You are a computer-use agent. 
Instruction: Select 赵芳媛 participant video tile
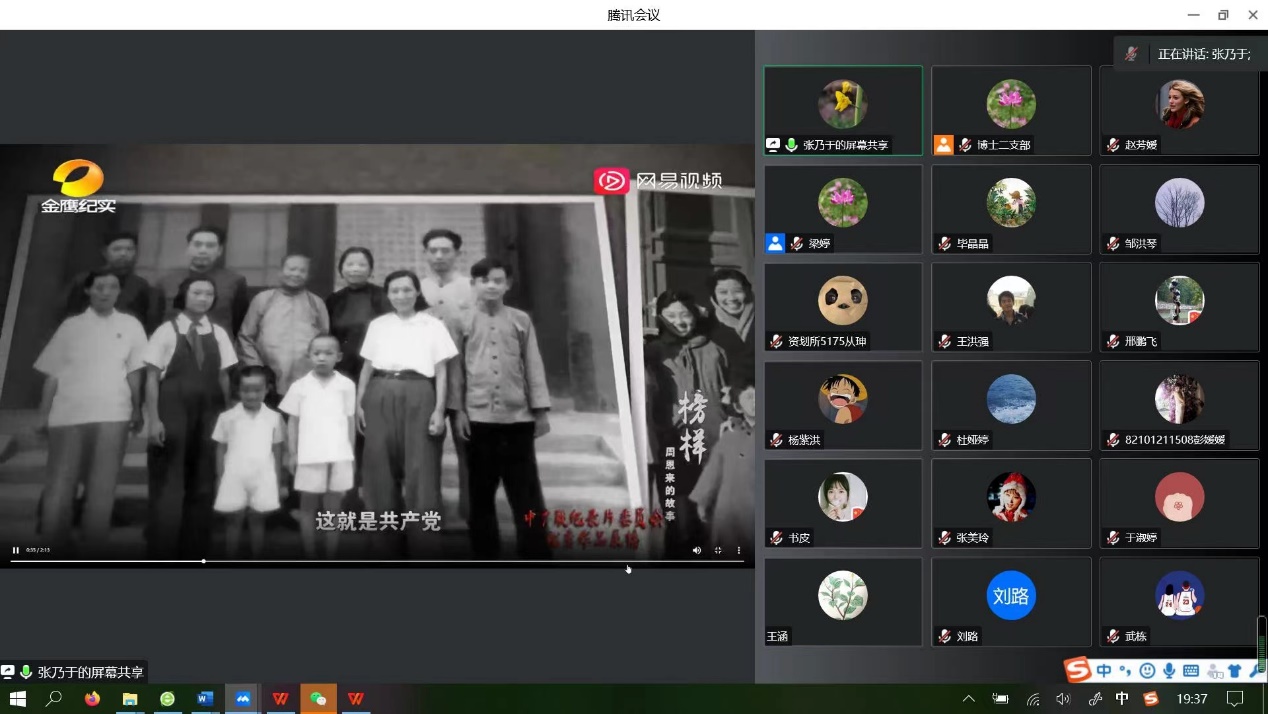click(x=1179, y=111)
